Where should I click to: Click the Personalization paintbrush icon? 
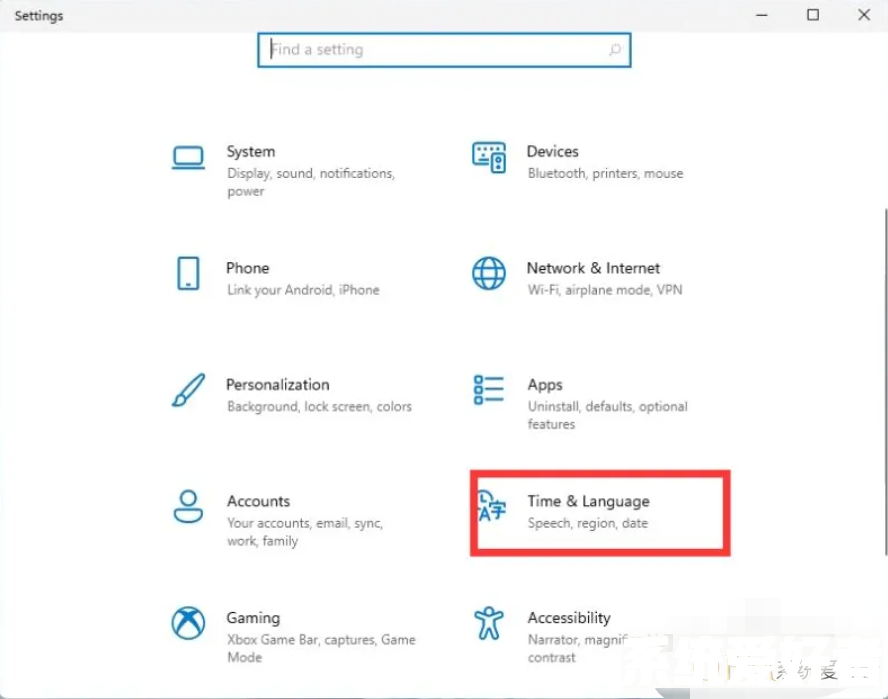tap(188, 390)
